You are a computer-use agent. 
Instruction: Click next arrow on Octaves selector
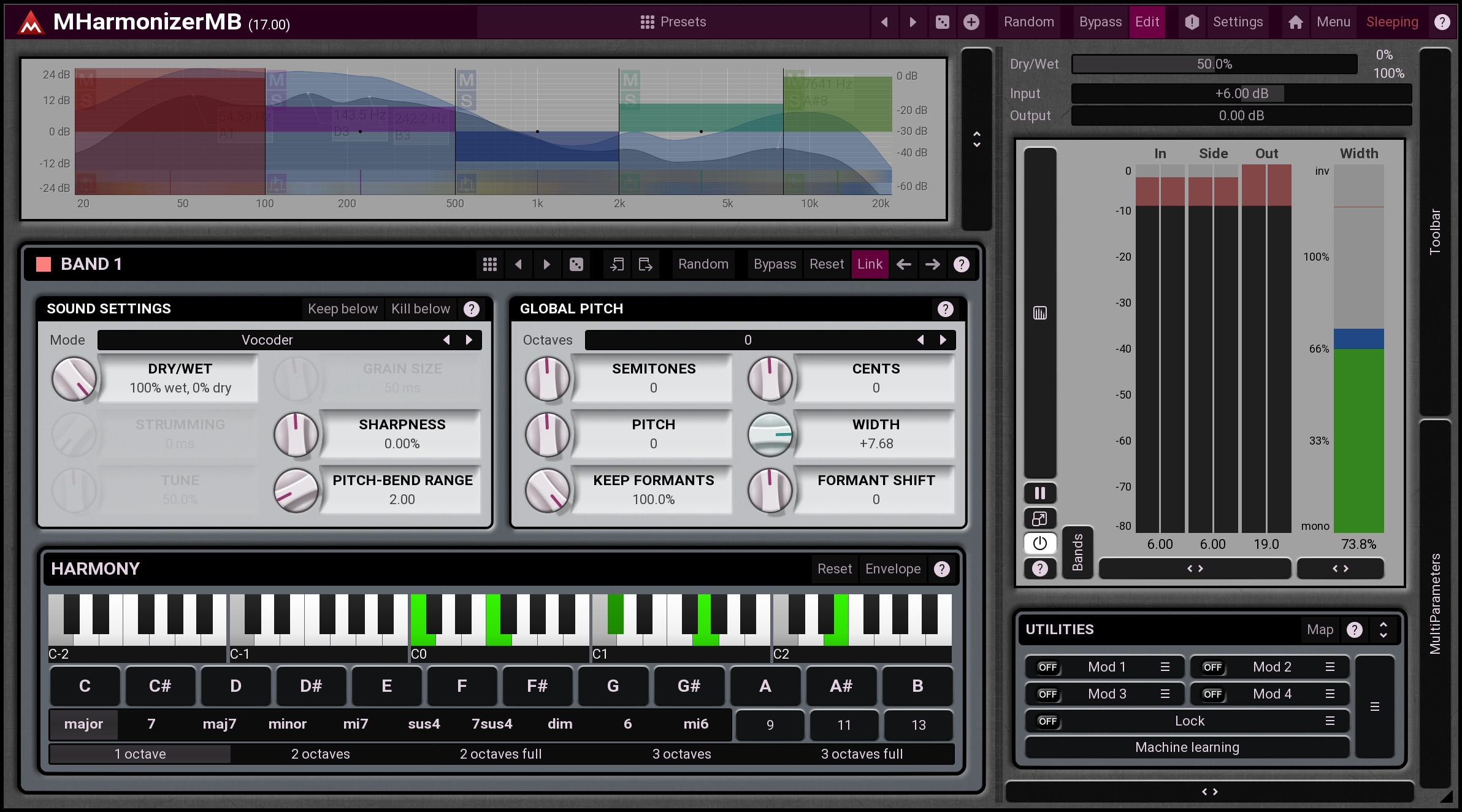coord(943,340)
